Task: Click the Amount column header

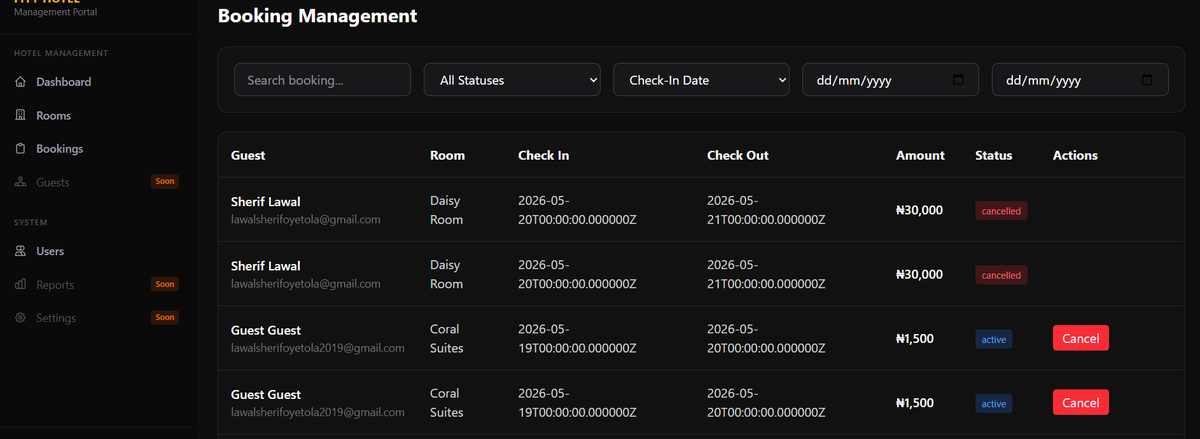Action: [920, 156]
